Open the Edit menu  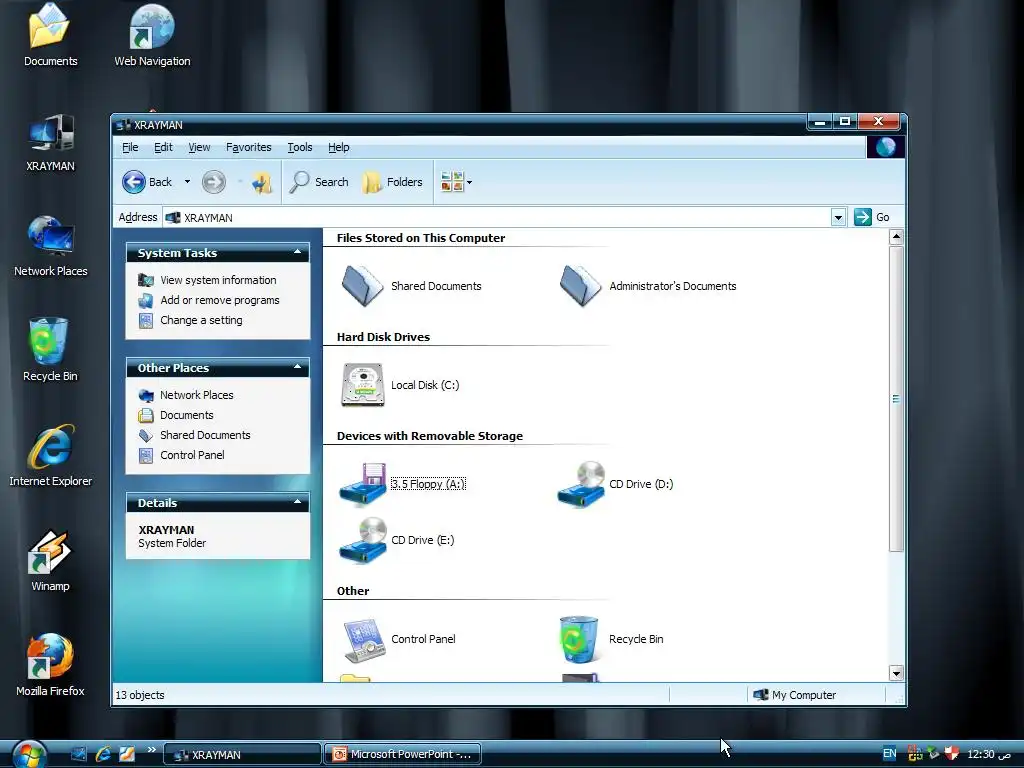tap(163, 148)
